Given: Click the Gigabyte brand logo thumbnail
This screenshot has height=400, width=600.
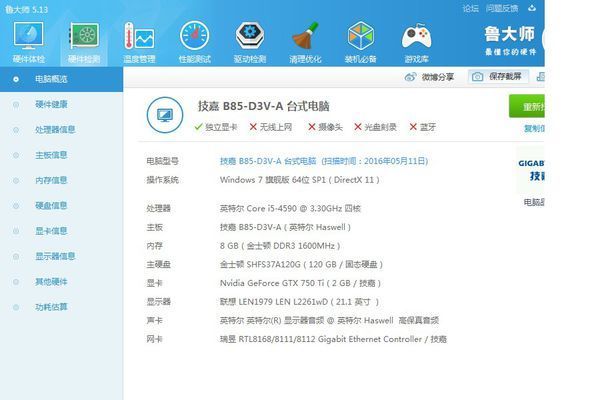Looking at the screenshot, I should pyautogui.click(x=530, y=170).
